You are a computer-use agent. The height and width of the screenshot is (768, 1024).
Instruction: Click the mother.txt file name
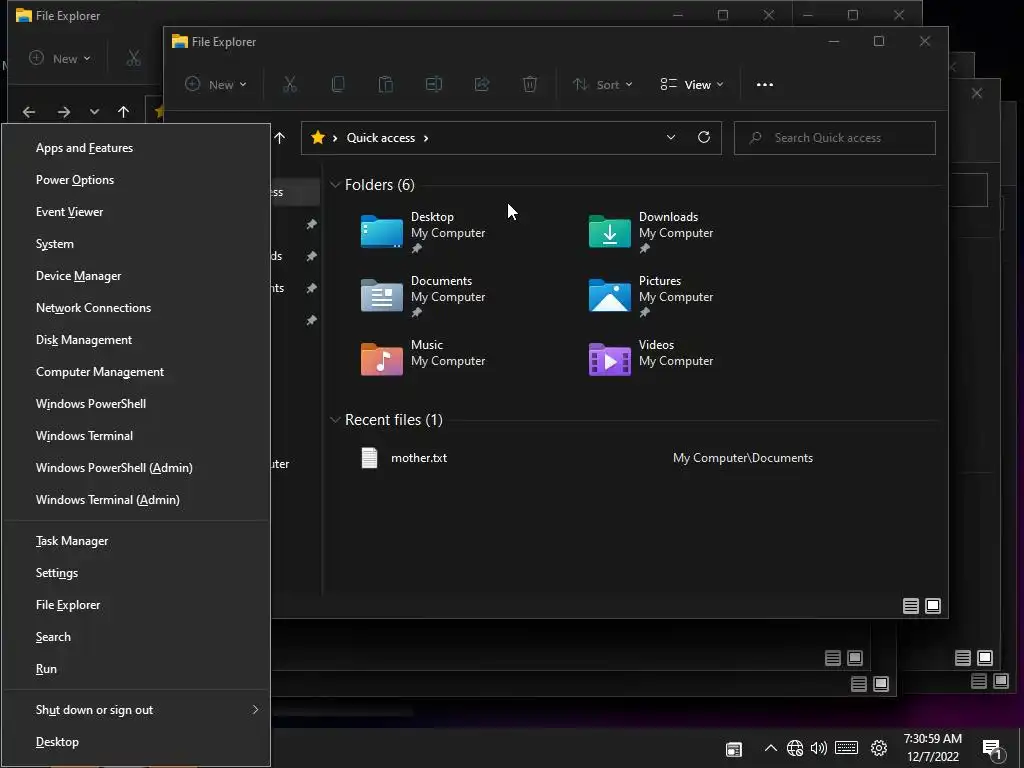pos(419,458)
